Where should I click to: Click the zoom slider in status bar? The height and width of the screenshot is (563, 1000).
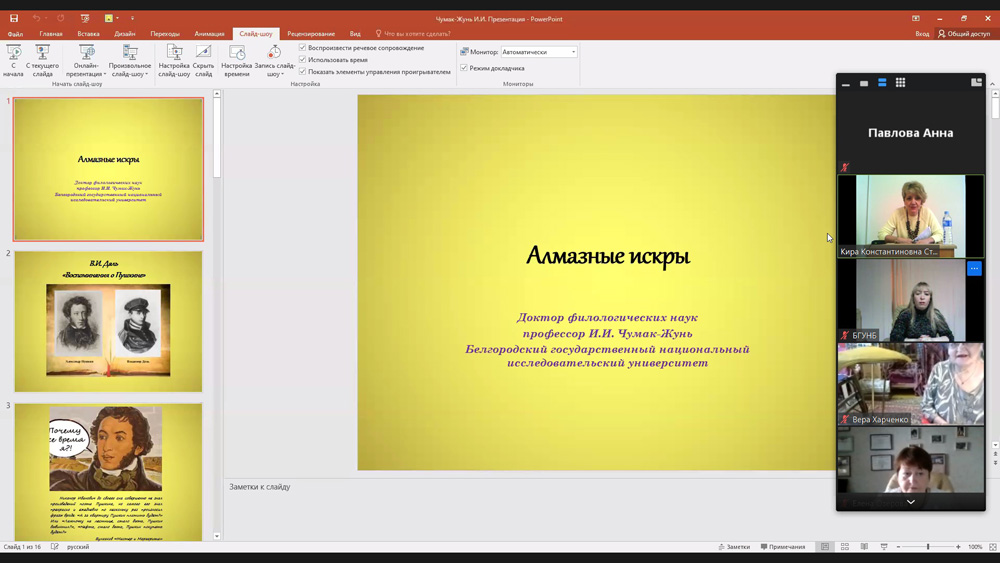pos(928,547)
